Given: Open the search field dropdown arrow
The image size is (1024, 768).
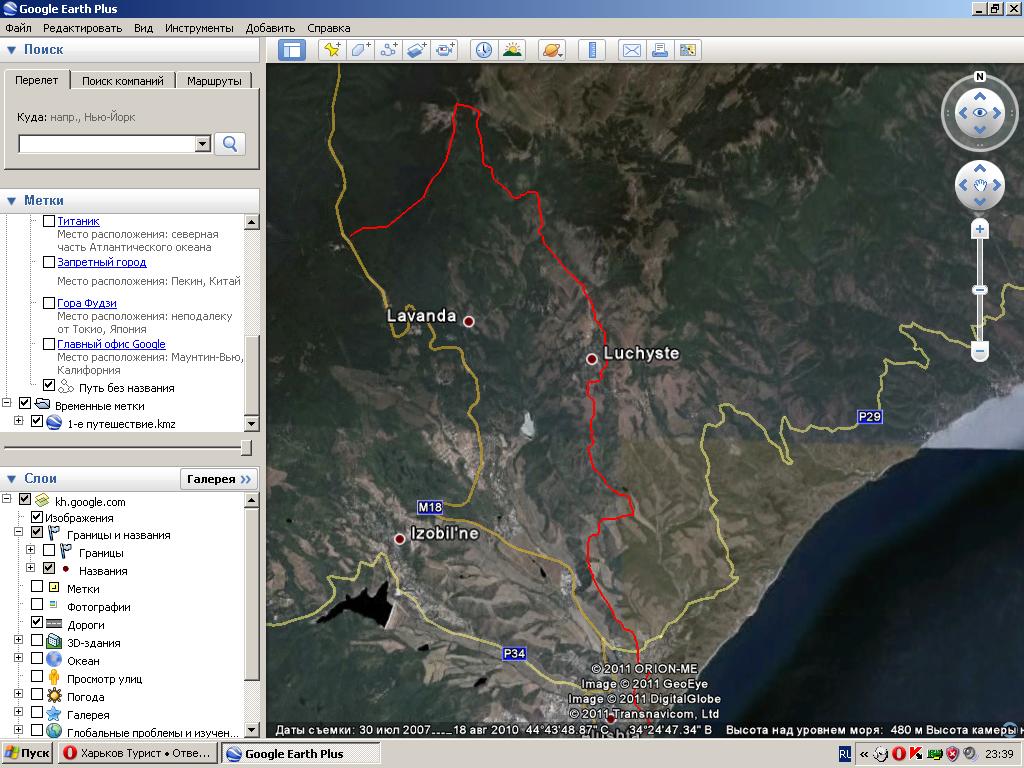Looking at the screenshot, I should tap(202, 144).
